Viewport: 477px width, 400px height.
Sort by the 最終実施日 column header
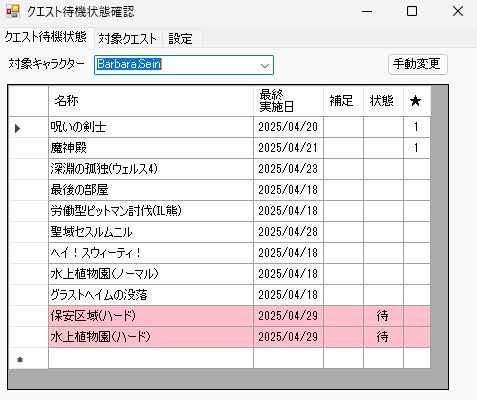coord(288,101)
